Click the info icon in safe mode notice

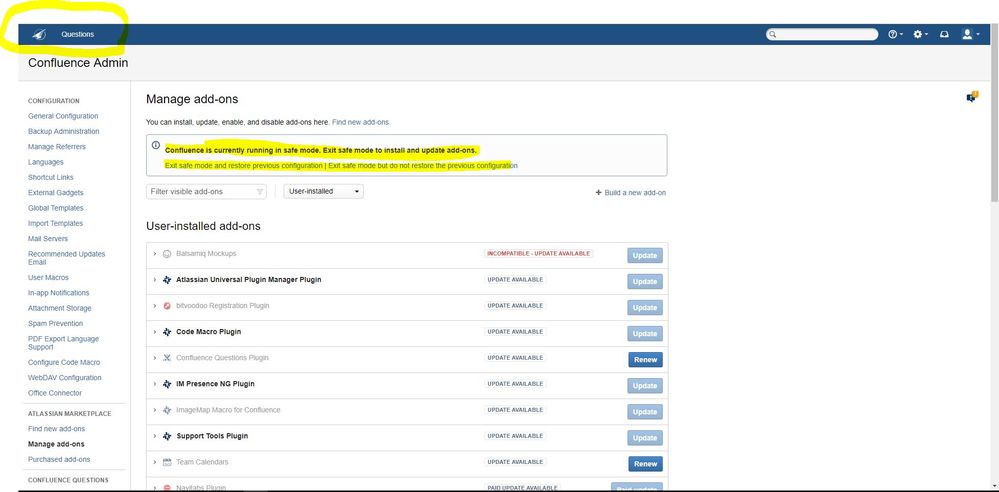point(156,145)
